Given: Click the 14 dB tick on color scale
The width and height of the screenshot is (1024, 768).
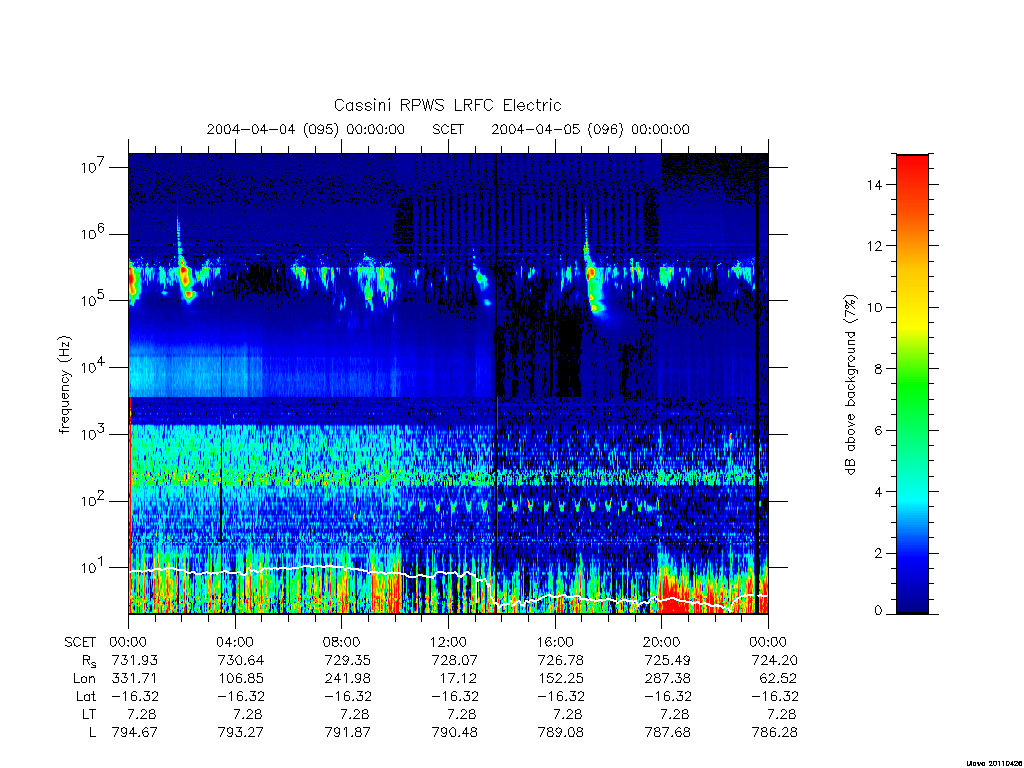Looking at the screenshot, I should [874, 185].
